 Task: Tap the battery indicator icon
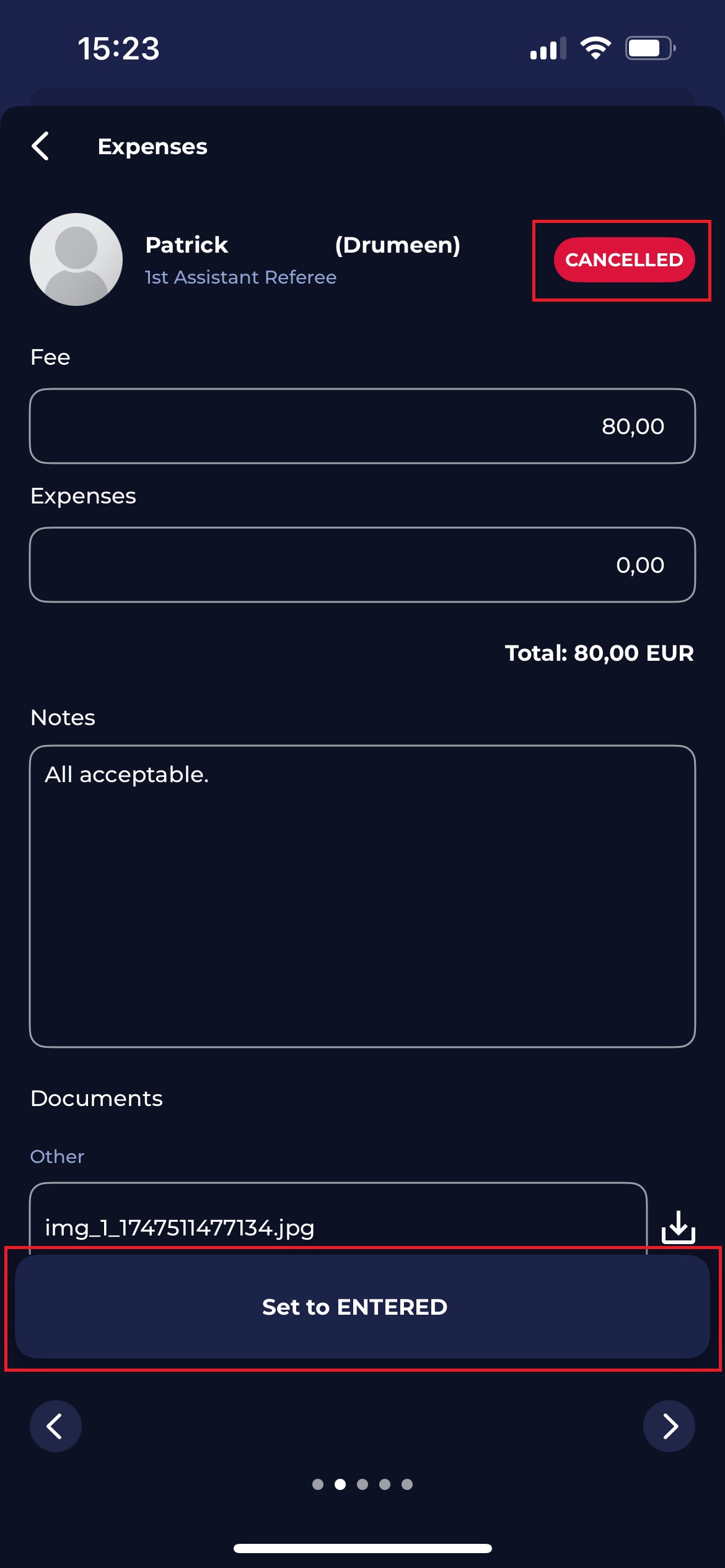[649, 48]
